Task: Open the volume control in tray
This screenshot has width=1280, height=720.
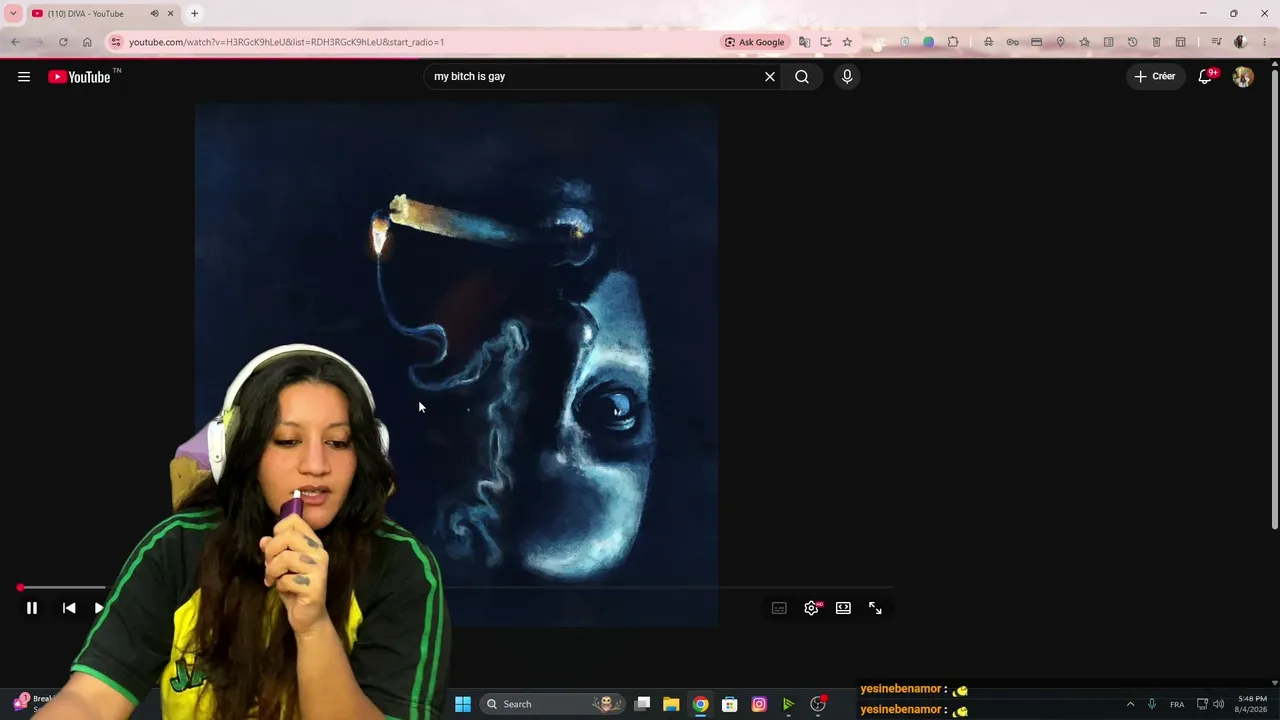Action: tap(1218, 704)
